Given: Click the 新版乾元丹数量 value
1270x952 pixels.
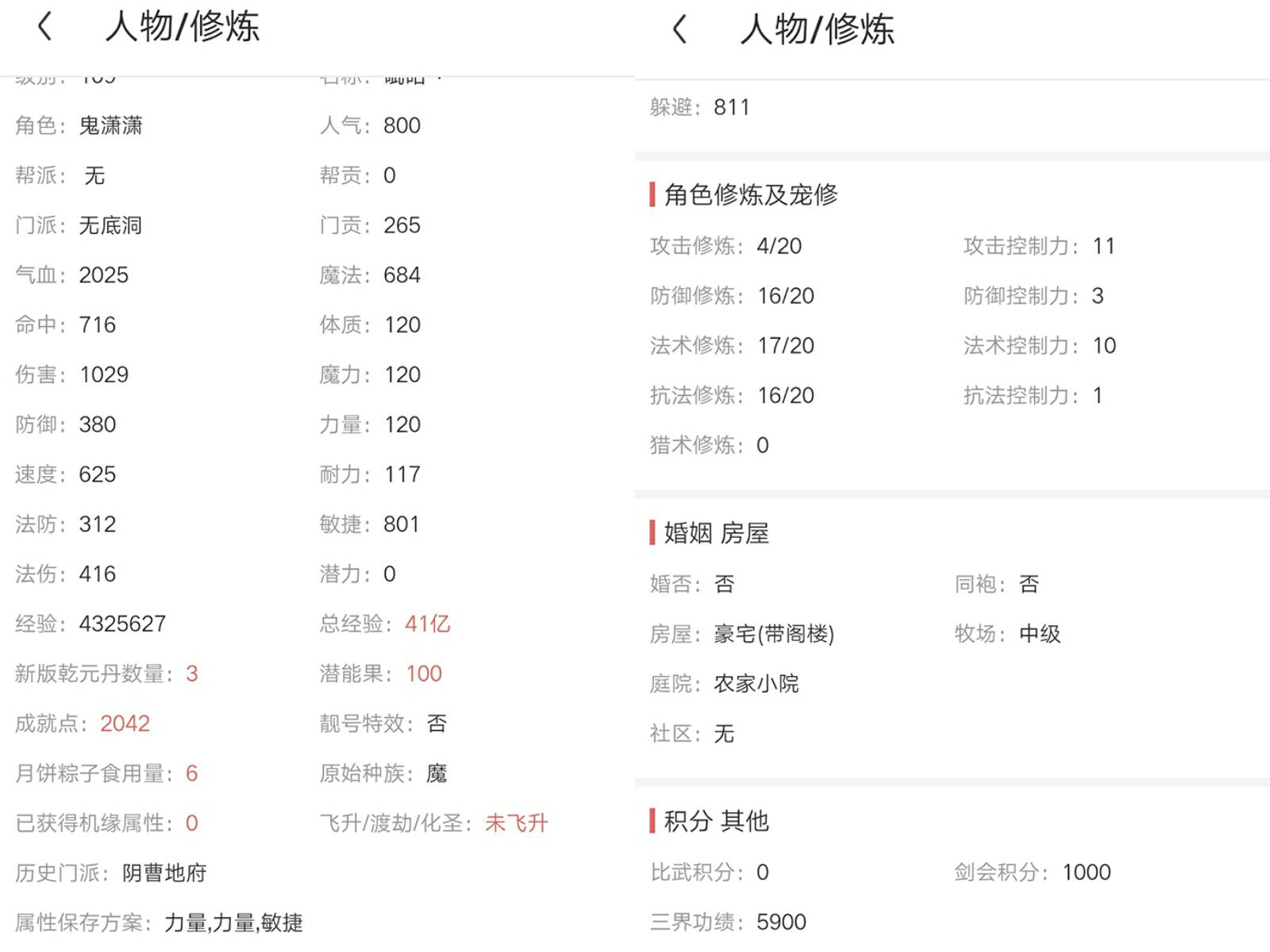Looking at the screenshot, I should (x=191, y=674).
